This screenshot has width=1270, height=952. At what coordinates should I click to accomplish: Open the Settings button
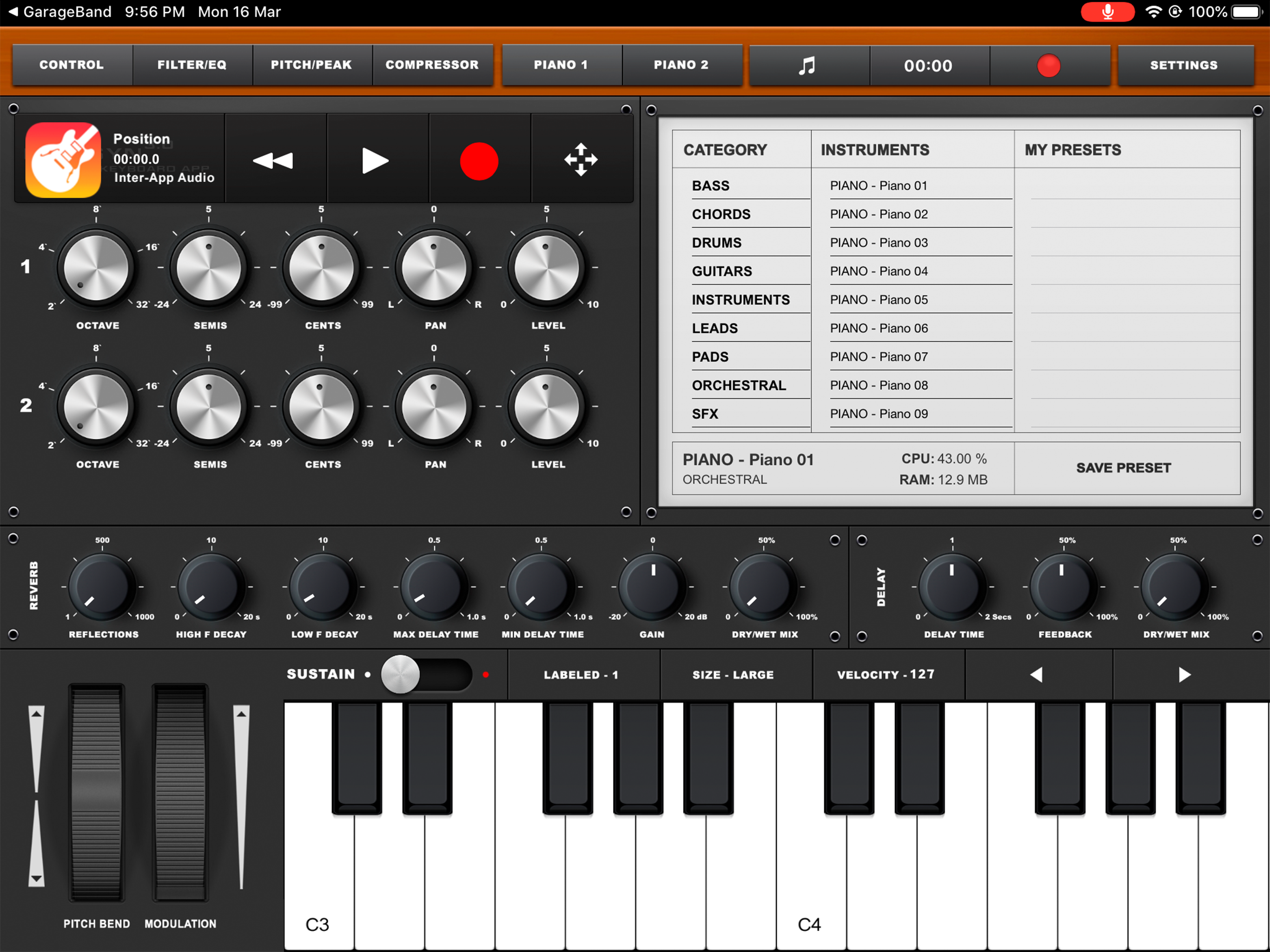pyautogui.click(x=1184, y=65)
